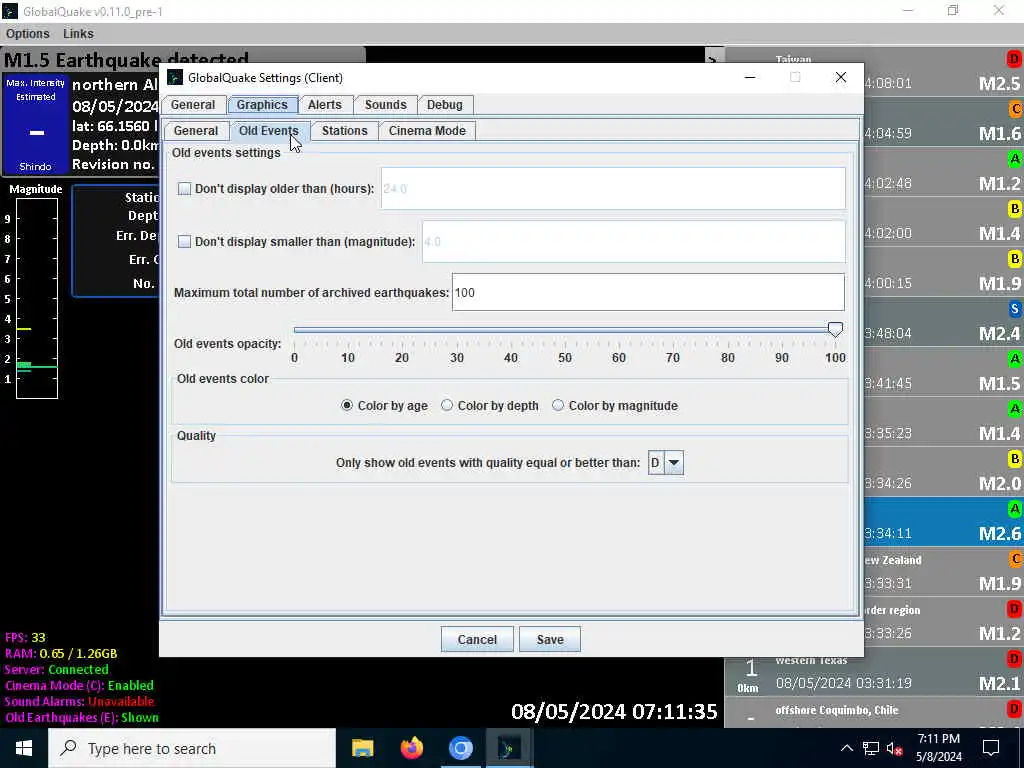This screenshot has height=768, width=1024.
Task: Click the smaller than magnitude input field
Action: tap(633, 242)
